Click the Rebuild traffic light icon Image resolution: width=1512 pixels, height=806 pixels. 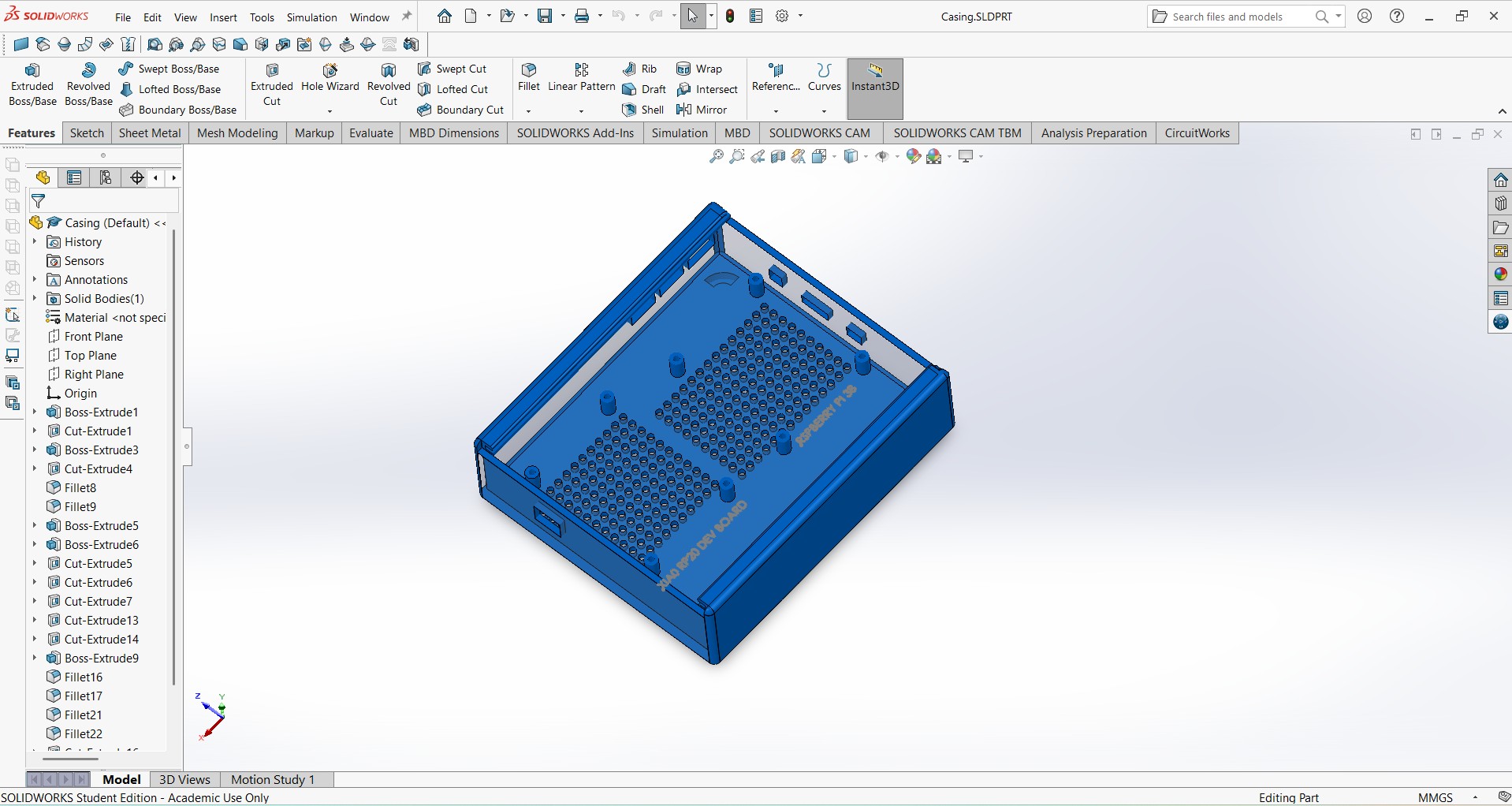[730, 16]
